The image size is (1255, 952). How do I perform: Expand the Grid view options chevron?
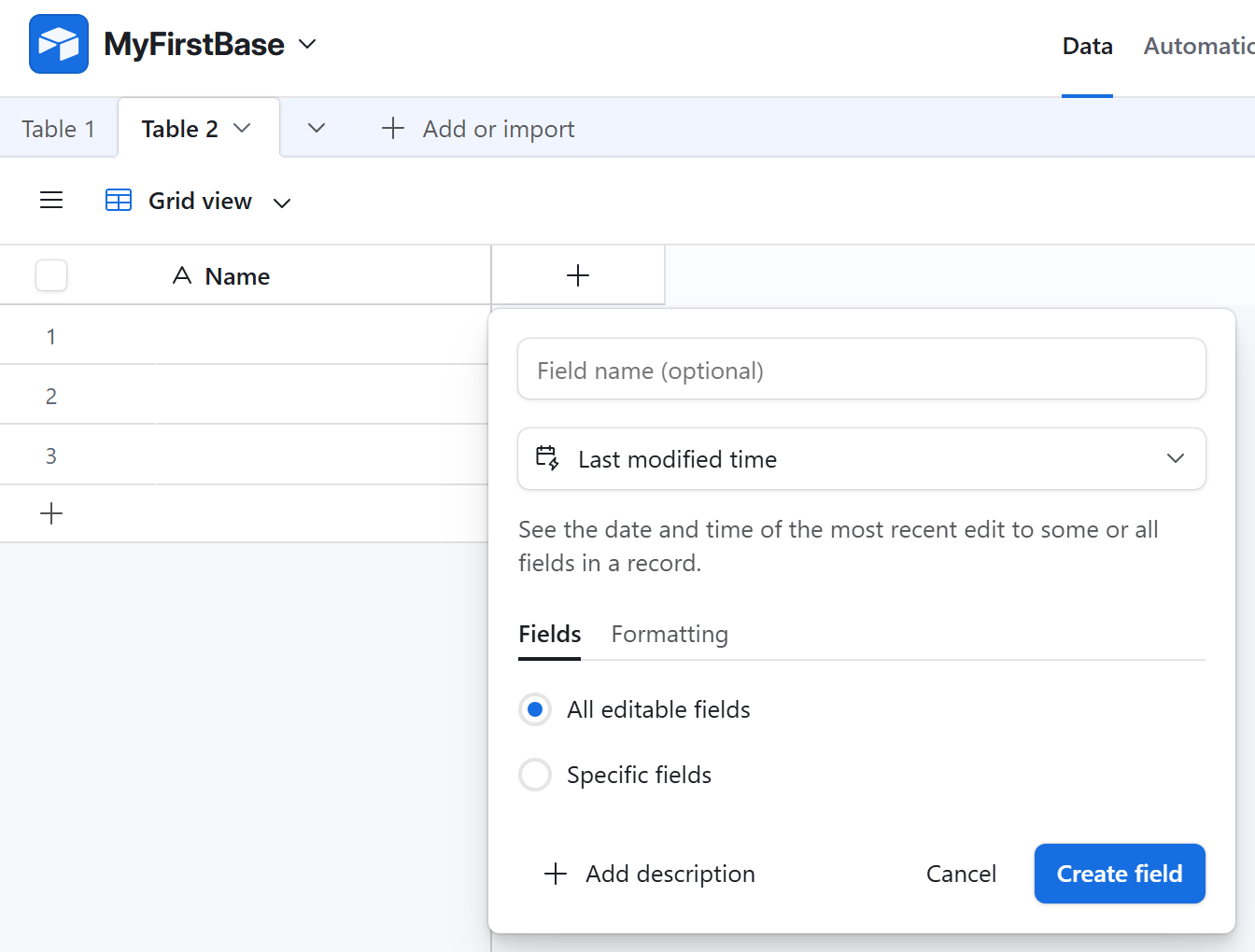(282, 203)
